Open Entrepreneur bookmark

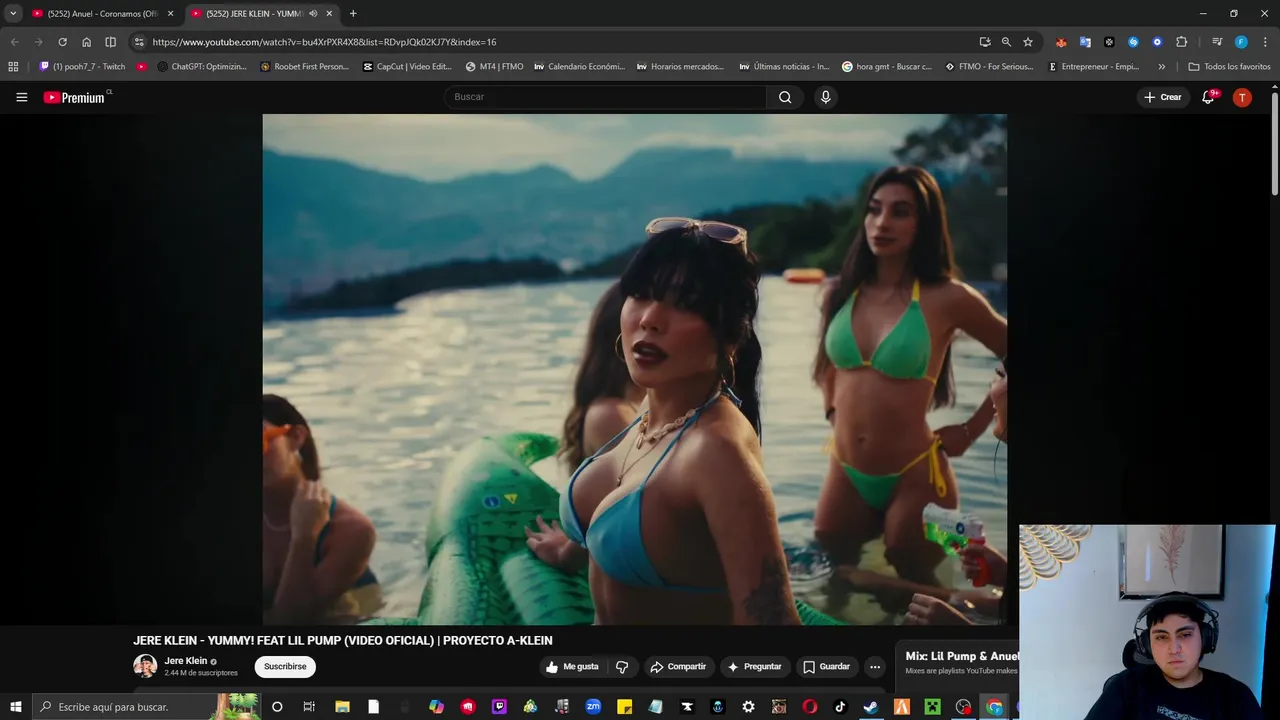[1093, 67]
